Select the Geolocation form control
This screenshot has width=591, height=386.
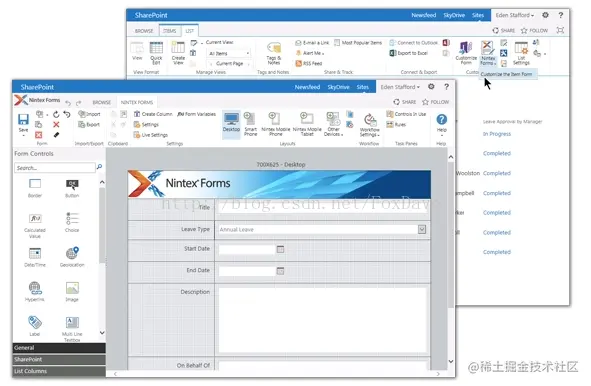click(72, 257)
